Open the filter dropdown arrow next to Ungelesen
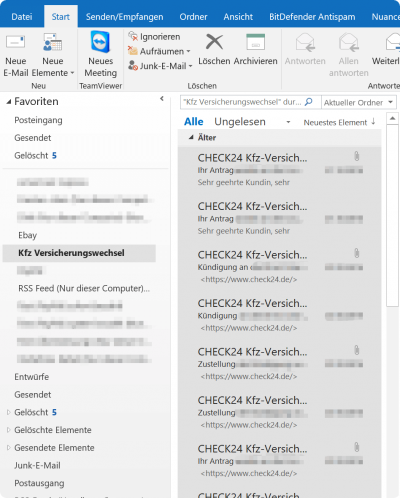 (x=288, y=122)
